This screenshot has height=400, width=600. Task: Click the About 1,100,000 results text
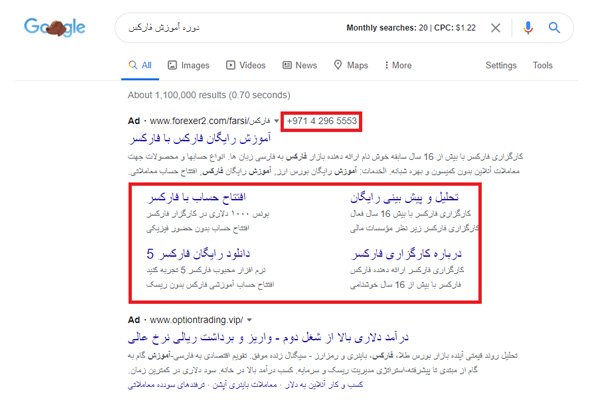(x=209, y=95)
